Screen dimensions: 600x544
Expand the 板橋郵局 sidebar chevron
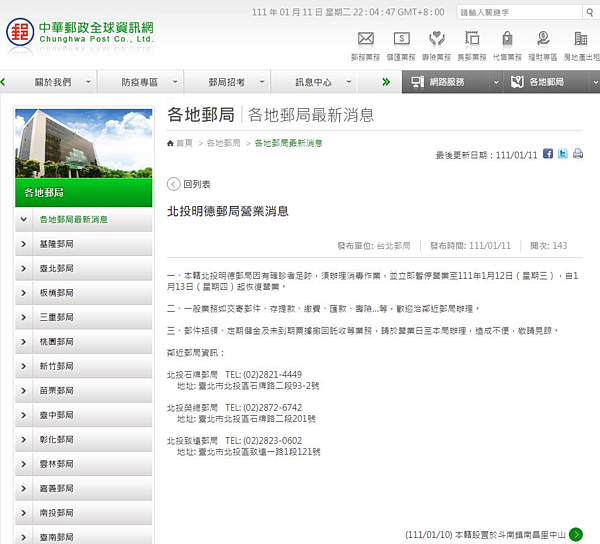pos(24,293)
